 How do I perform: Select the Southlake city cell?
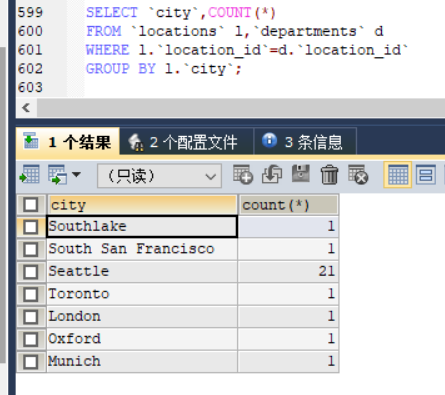[142, 227]
